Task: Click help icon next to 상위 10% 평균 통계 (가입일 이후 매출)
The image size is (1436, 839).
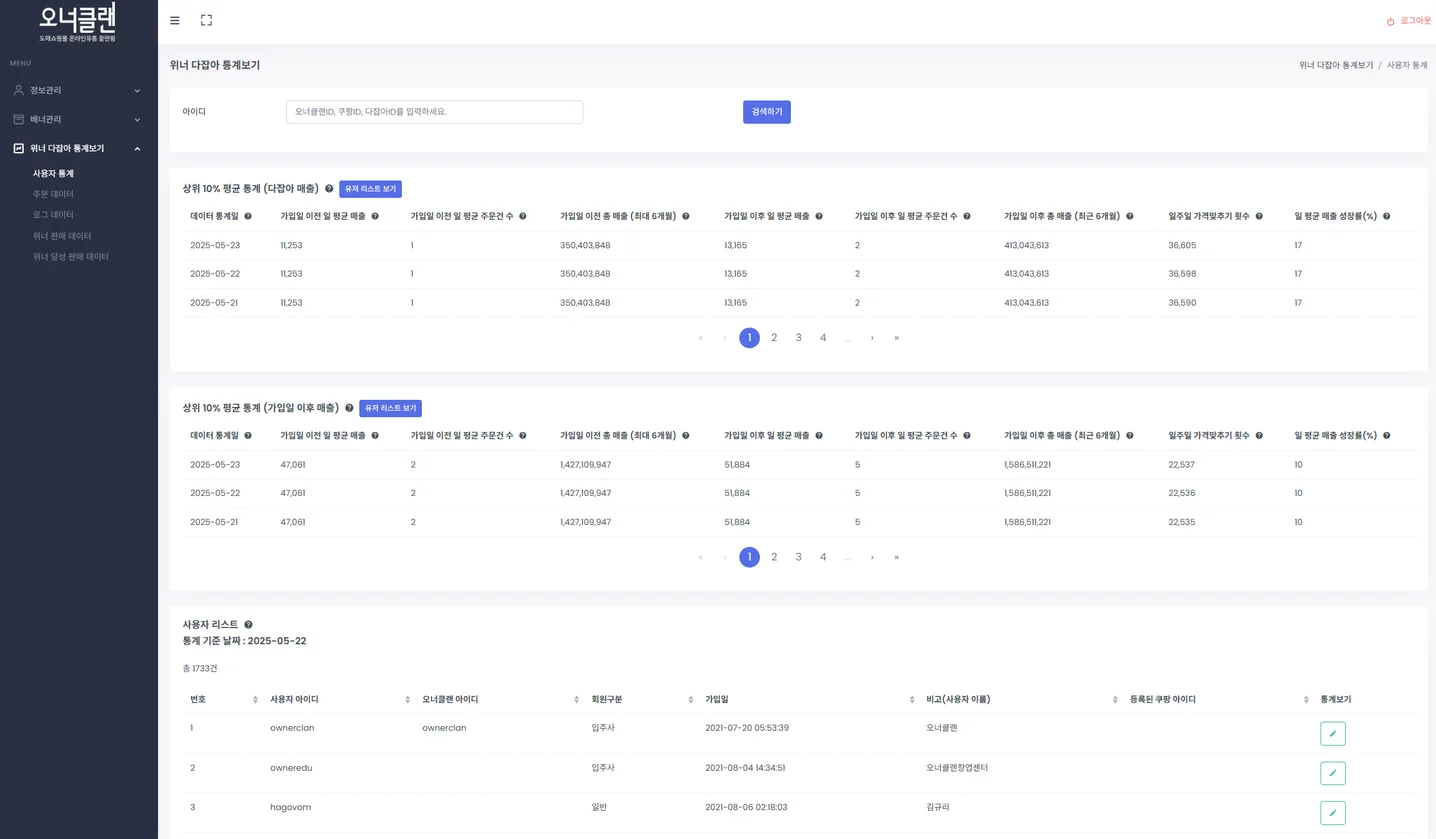Action: (349, 408)
